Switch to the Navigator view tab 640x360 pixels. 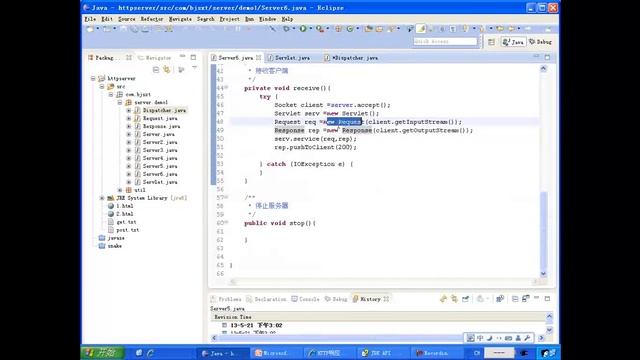tap(154, 58)
